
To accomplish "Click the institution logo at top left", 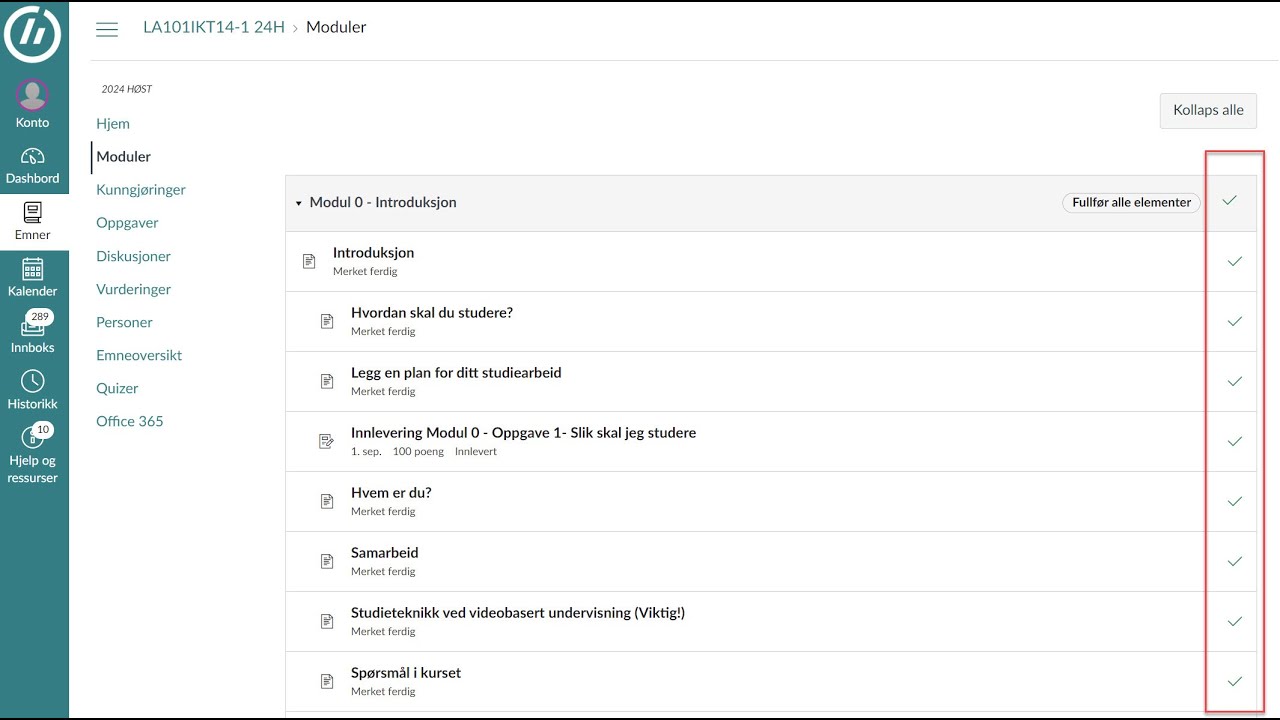I will (33, 33).
